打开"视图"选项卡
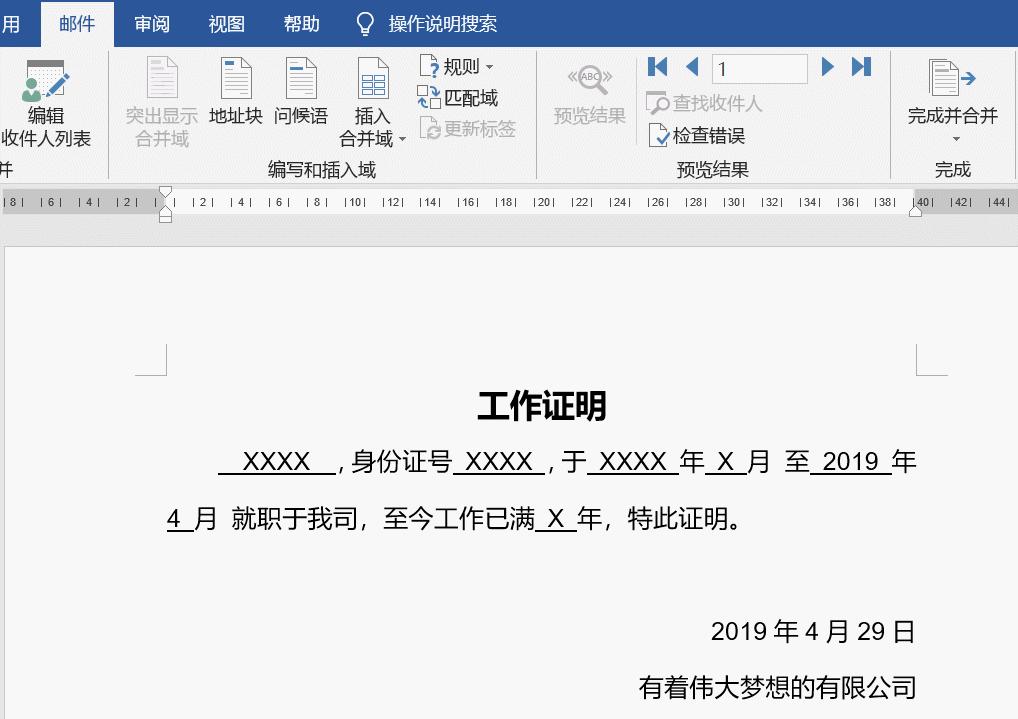The image size is (1018, 719). [x=226, y=23]
